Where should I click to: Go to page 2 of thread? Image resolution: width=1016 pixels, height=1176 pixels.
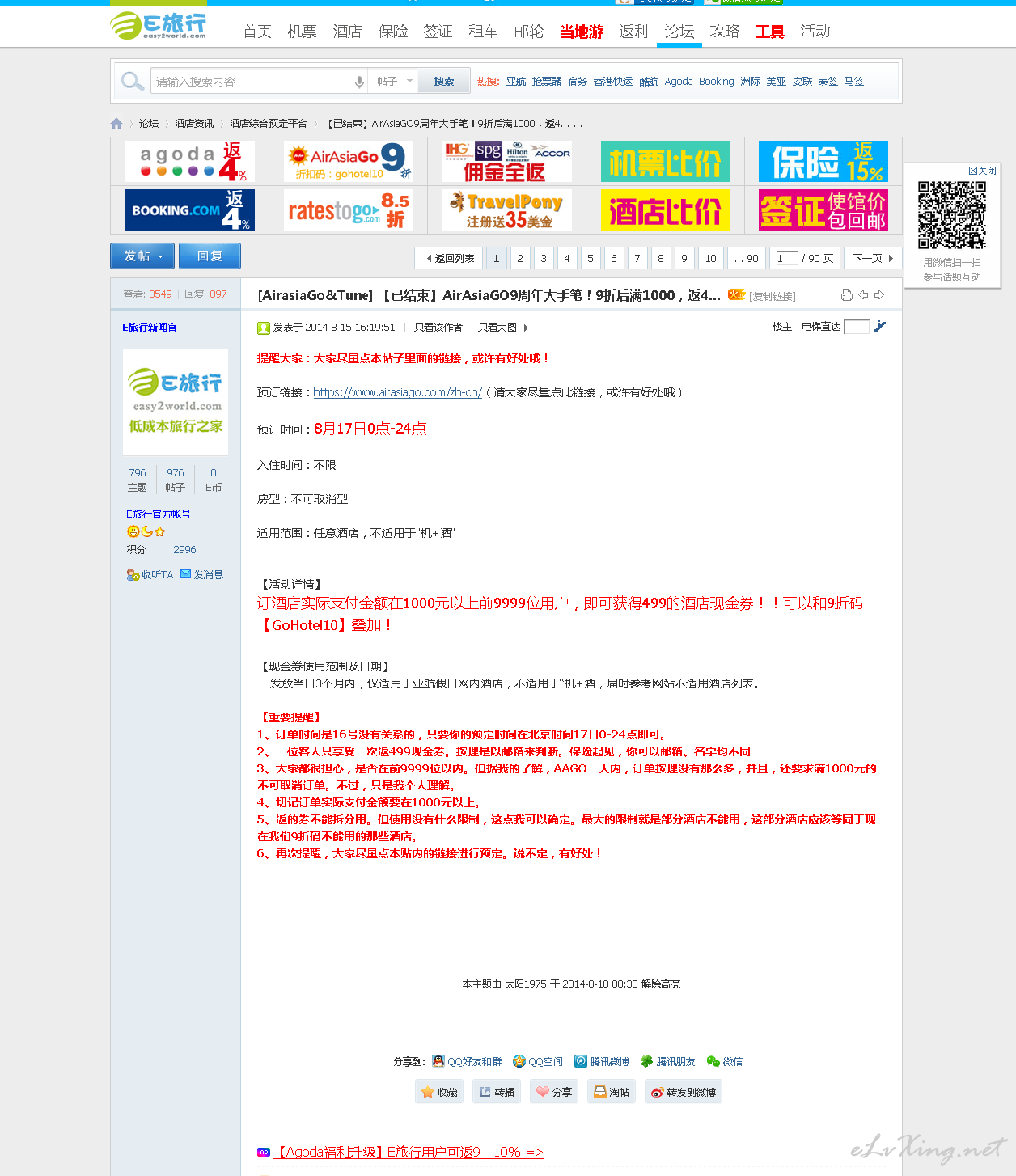(x=520, y=258)
